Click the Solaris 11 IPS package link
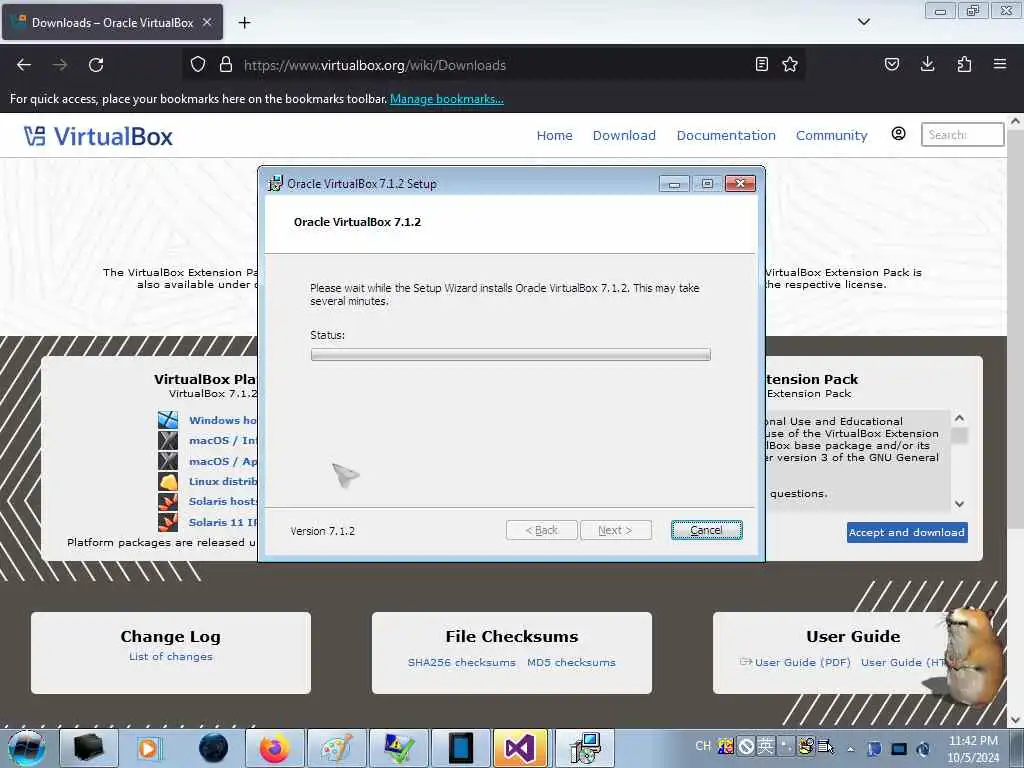The height and width of the screenshot is (768, 1024). point(223,522)
